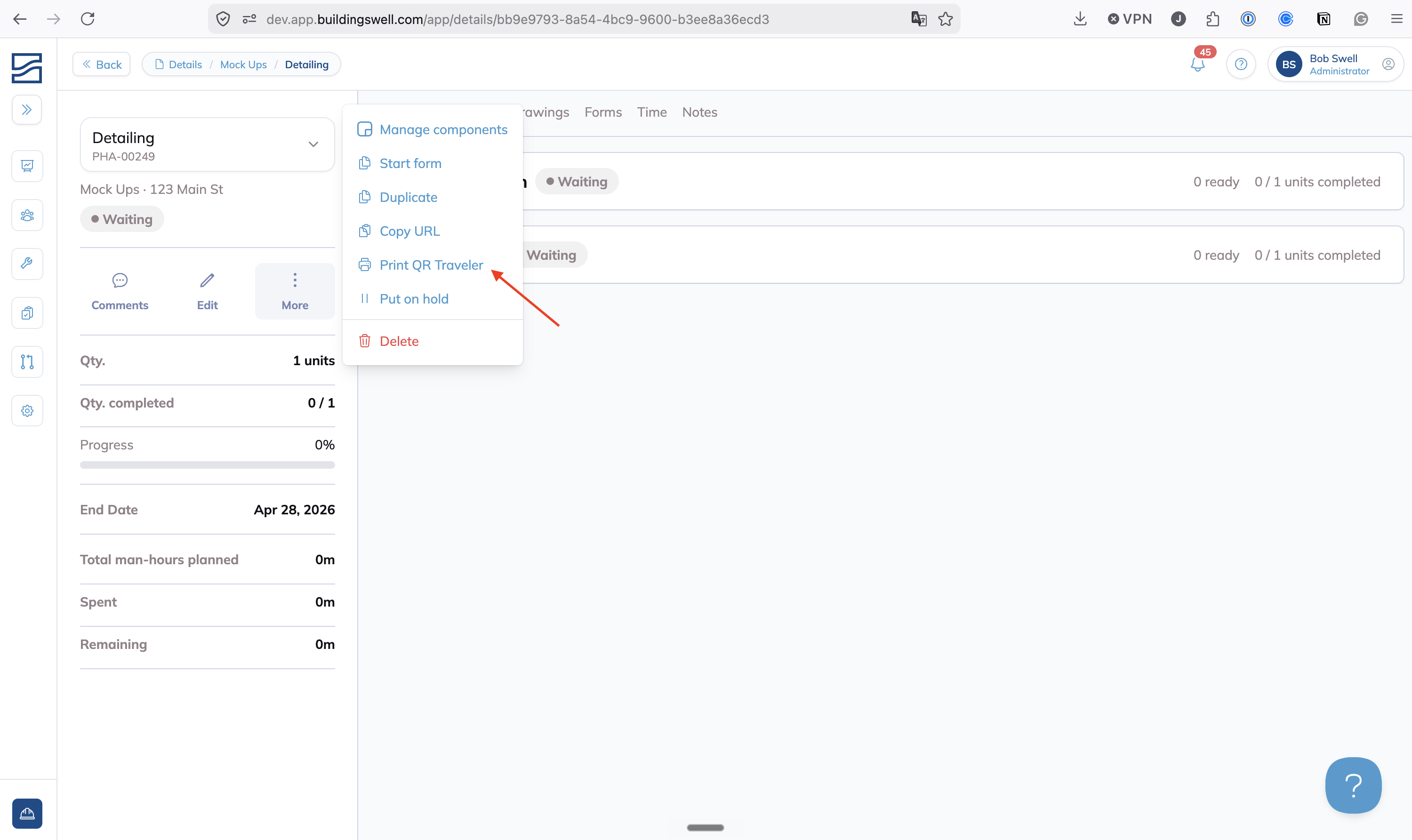The height and width of the screenshot is (840, 1412).
Task: Open the clipboard forms sidebar icon
Action: (27, 313)
